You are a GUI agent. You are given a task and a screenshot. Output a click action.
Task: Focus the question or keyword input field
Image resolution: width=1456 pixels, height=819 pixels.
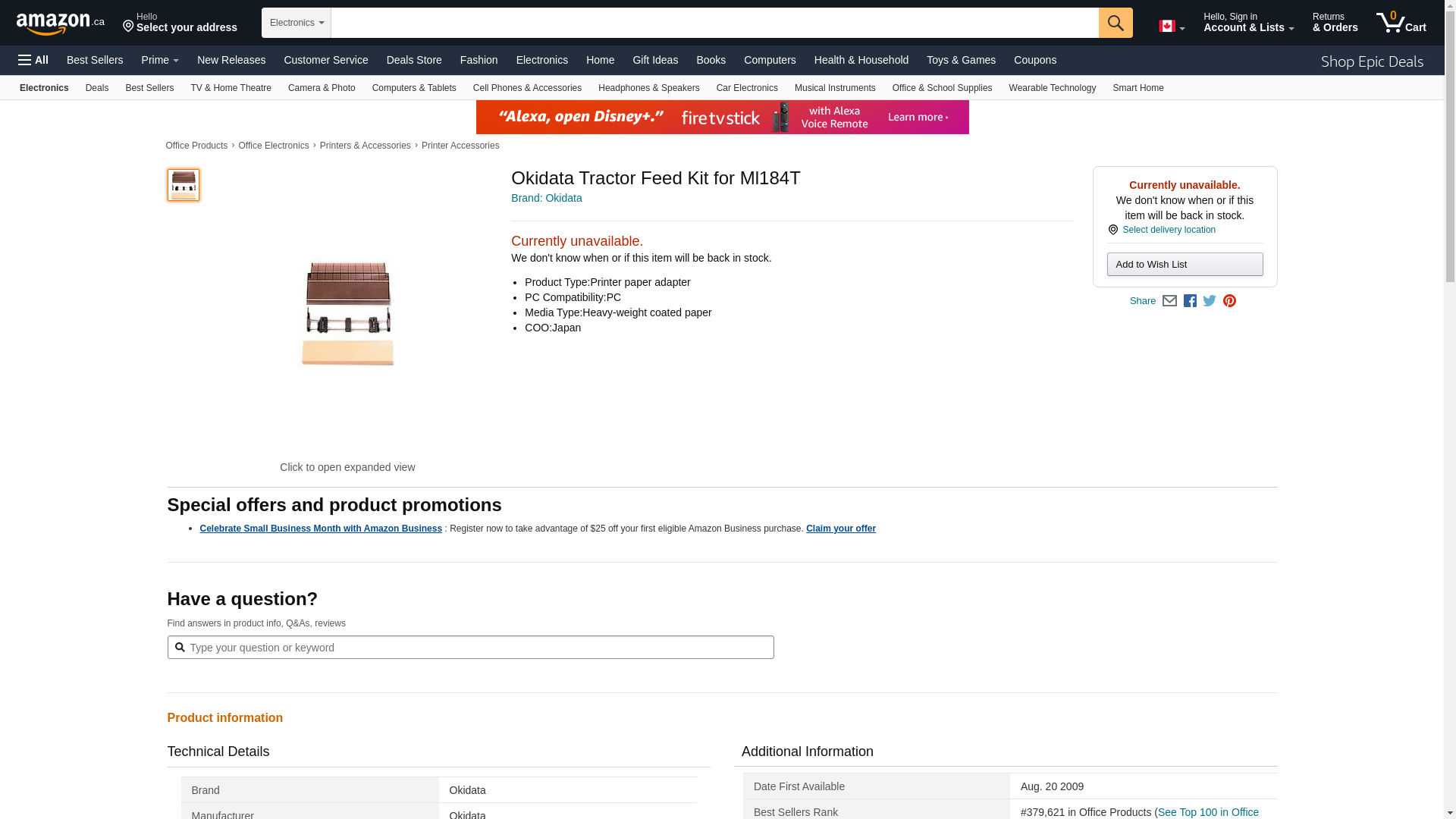click(x=478, y=648)
